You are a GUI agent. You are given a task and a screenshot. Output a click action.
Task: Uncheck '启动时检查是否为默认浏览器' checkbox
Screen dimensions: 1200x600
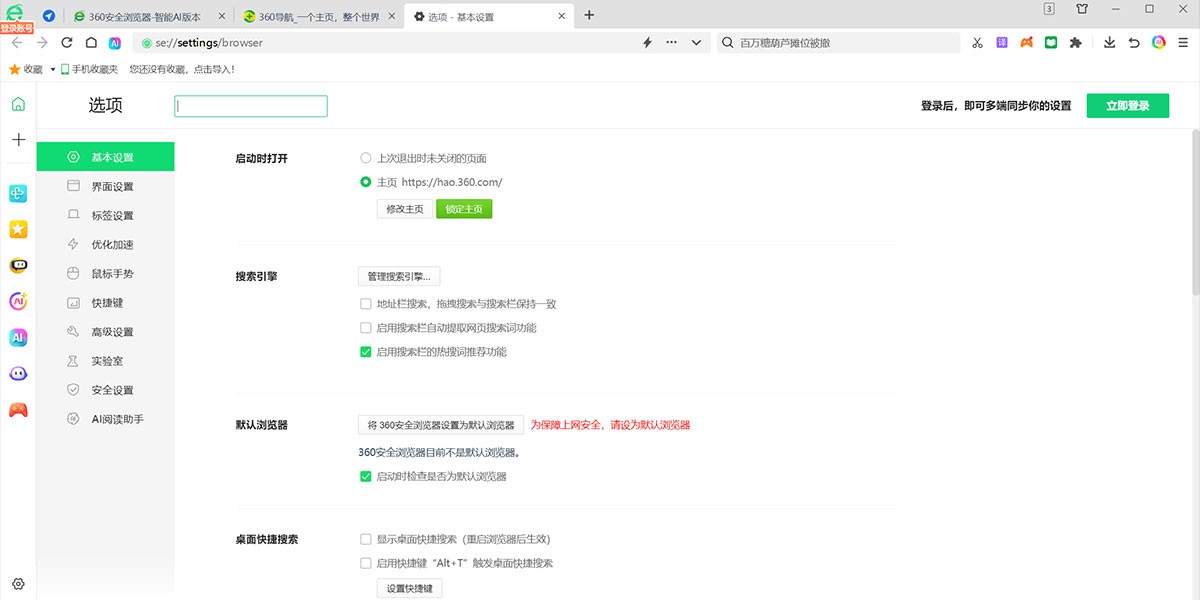(366, 477)
